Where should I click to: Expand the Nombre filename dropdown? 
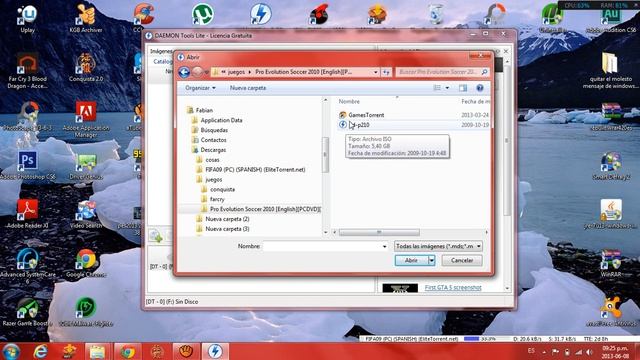(x=384, y=247)
